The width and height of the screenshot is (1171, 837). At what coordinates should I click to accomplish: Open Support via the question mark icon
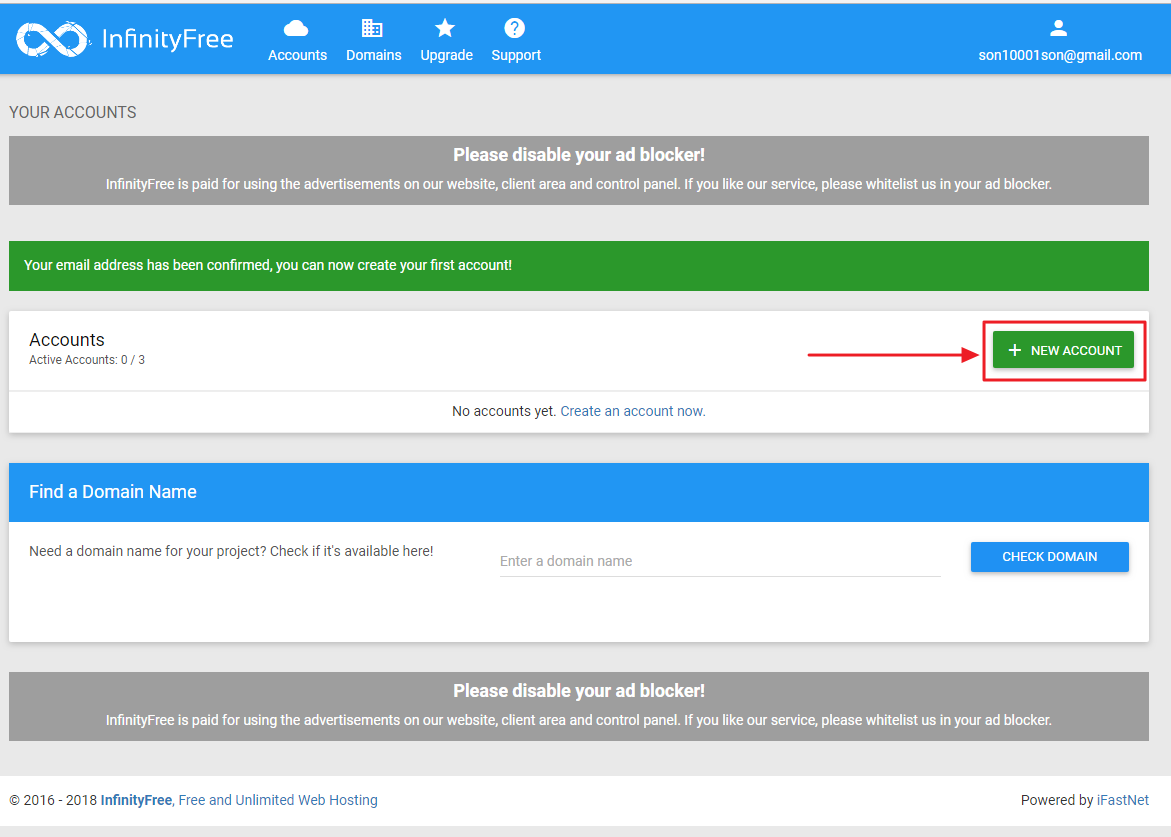coord(515,29)
